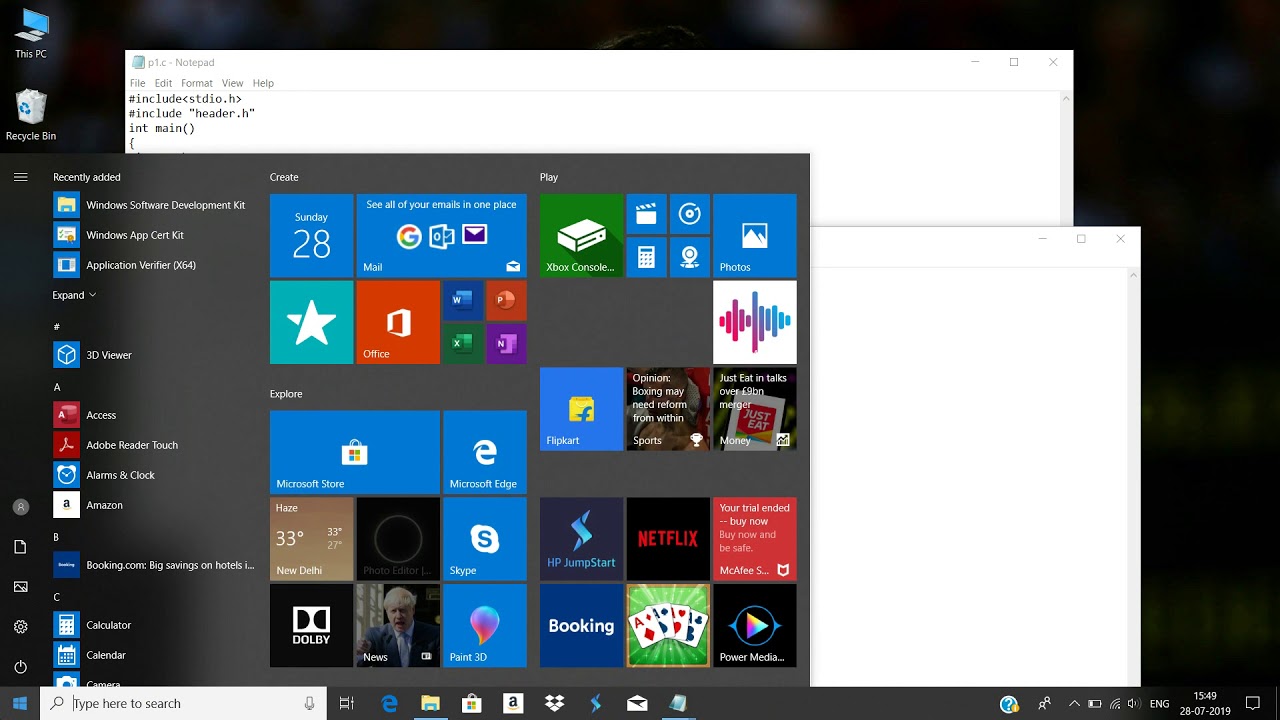The width and height of the screenshot is (1280, 720).
Task: Open Calendar from the app list
Action: tap(155, 655)
